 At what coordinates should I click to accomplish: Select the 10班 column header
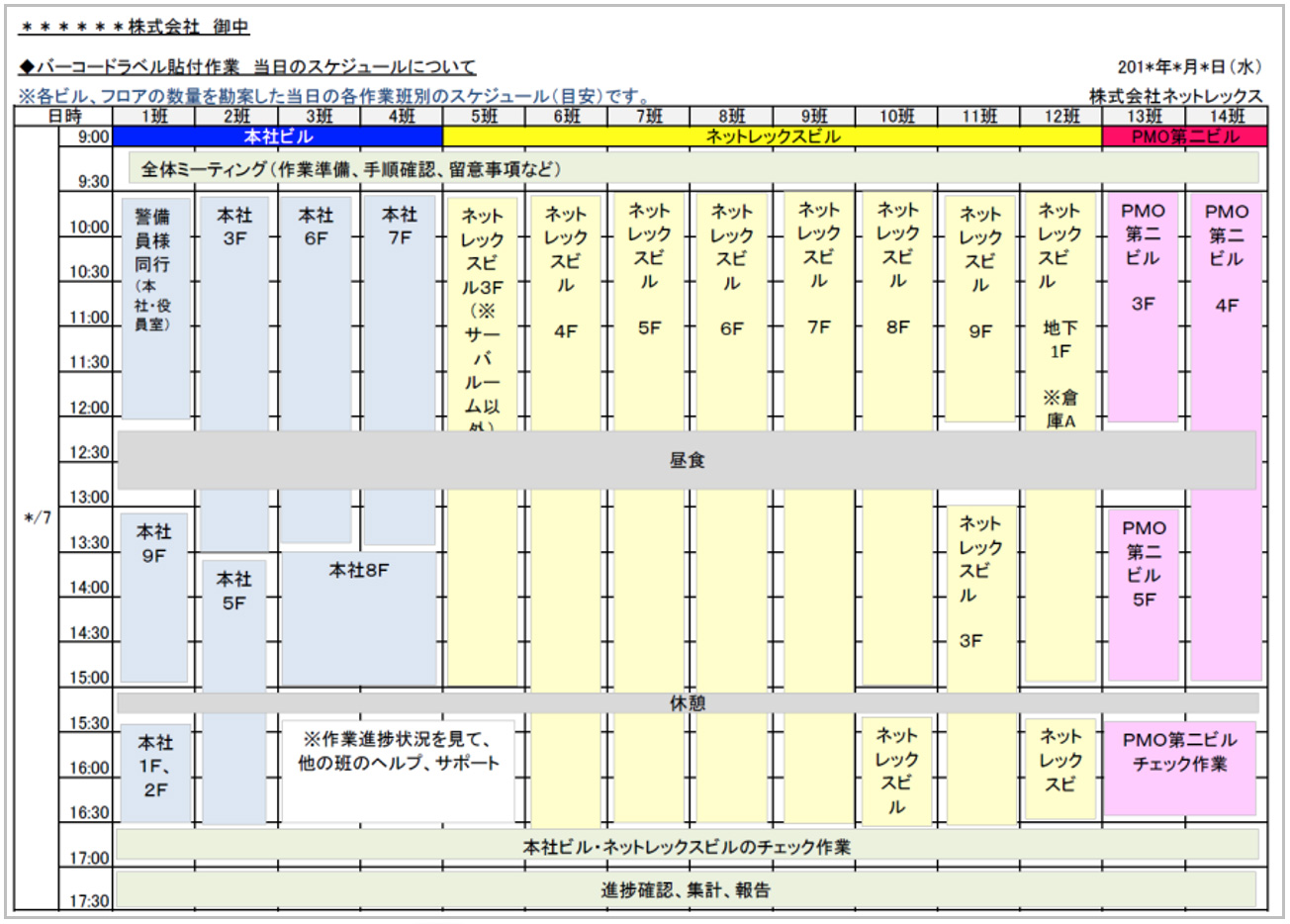click(x=896, y=117)
